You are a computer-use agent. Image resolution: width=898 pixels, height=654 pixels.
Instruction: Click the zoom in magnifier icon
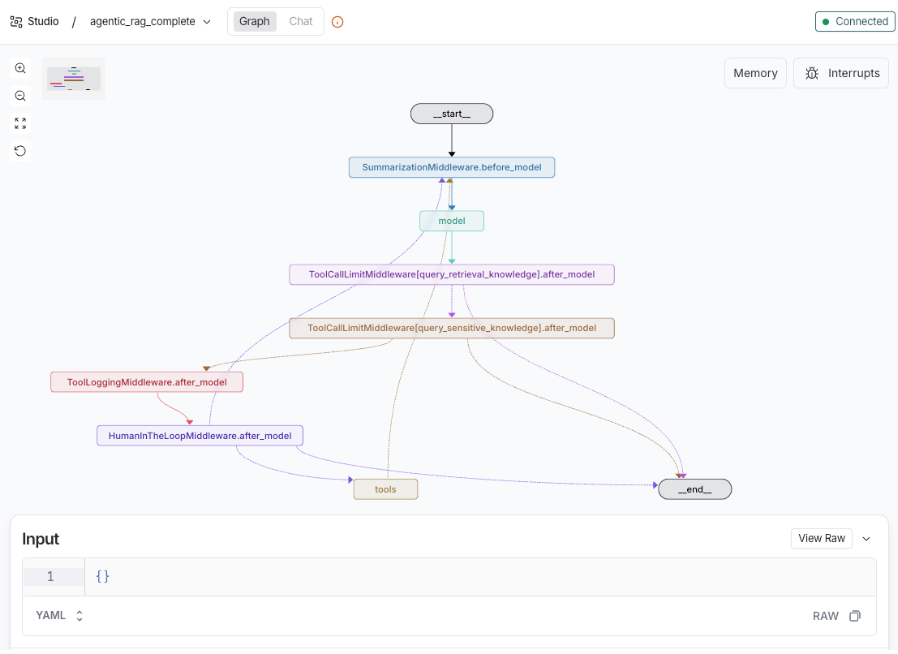pyautogui.click(x=20, y=68)
